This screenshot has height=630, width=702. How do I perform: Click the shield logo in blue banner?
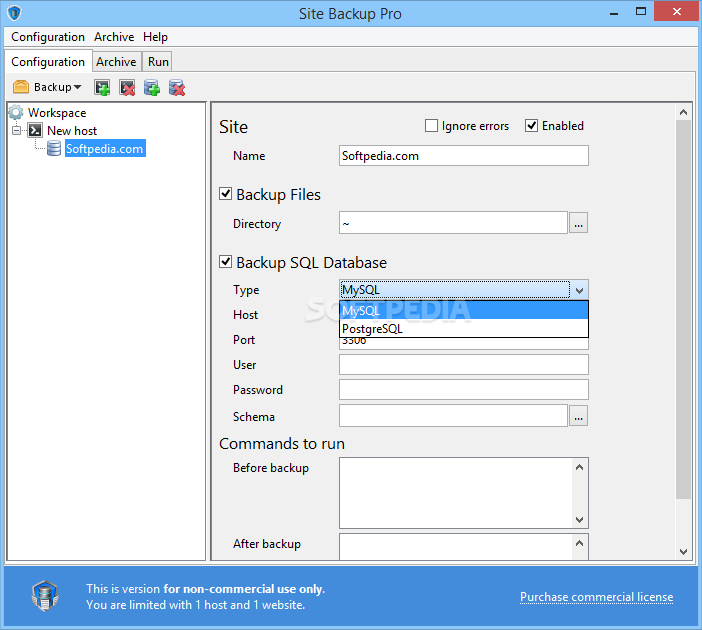45,596
